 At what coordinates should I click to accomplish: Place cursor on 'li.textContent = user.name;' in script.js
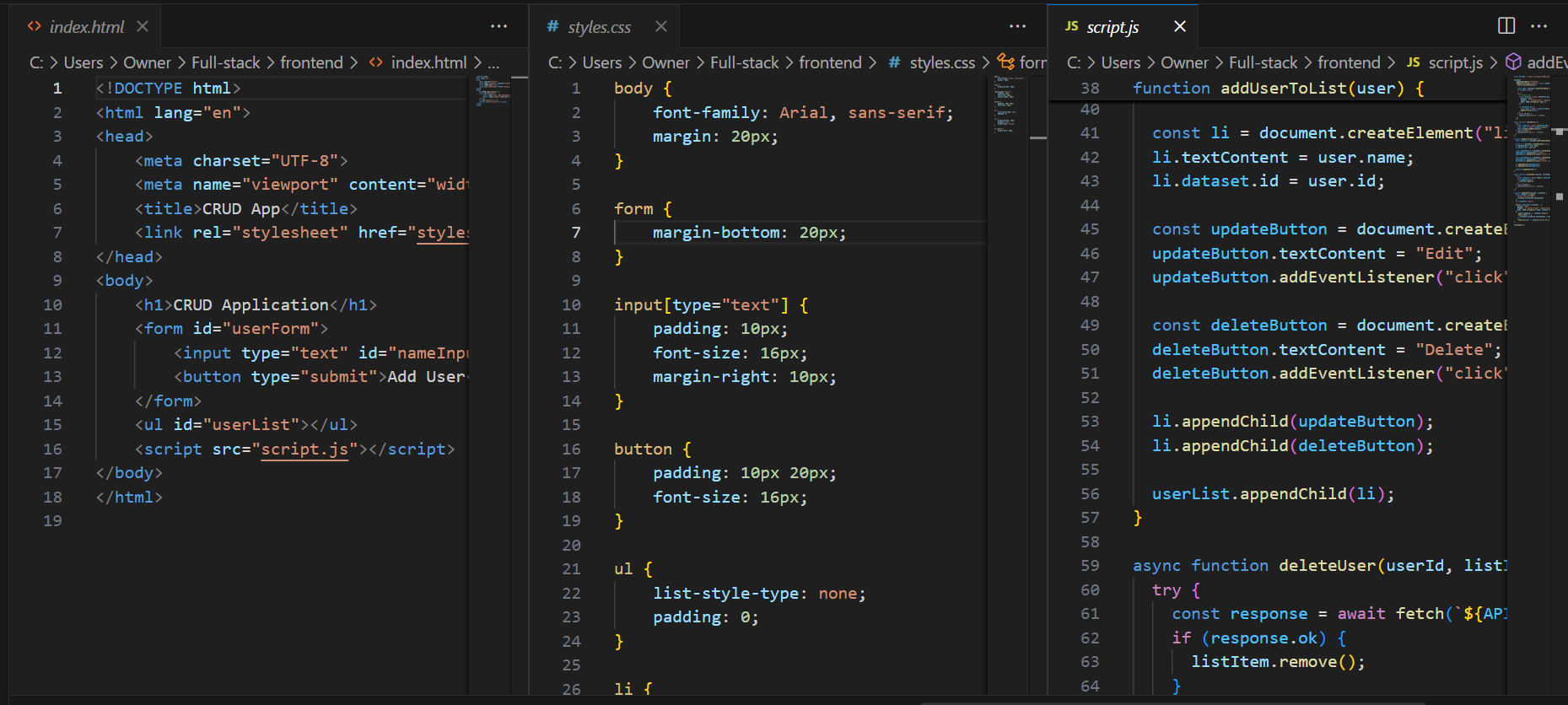pyautogui.click(x=1283, y=158)
